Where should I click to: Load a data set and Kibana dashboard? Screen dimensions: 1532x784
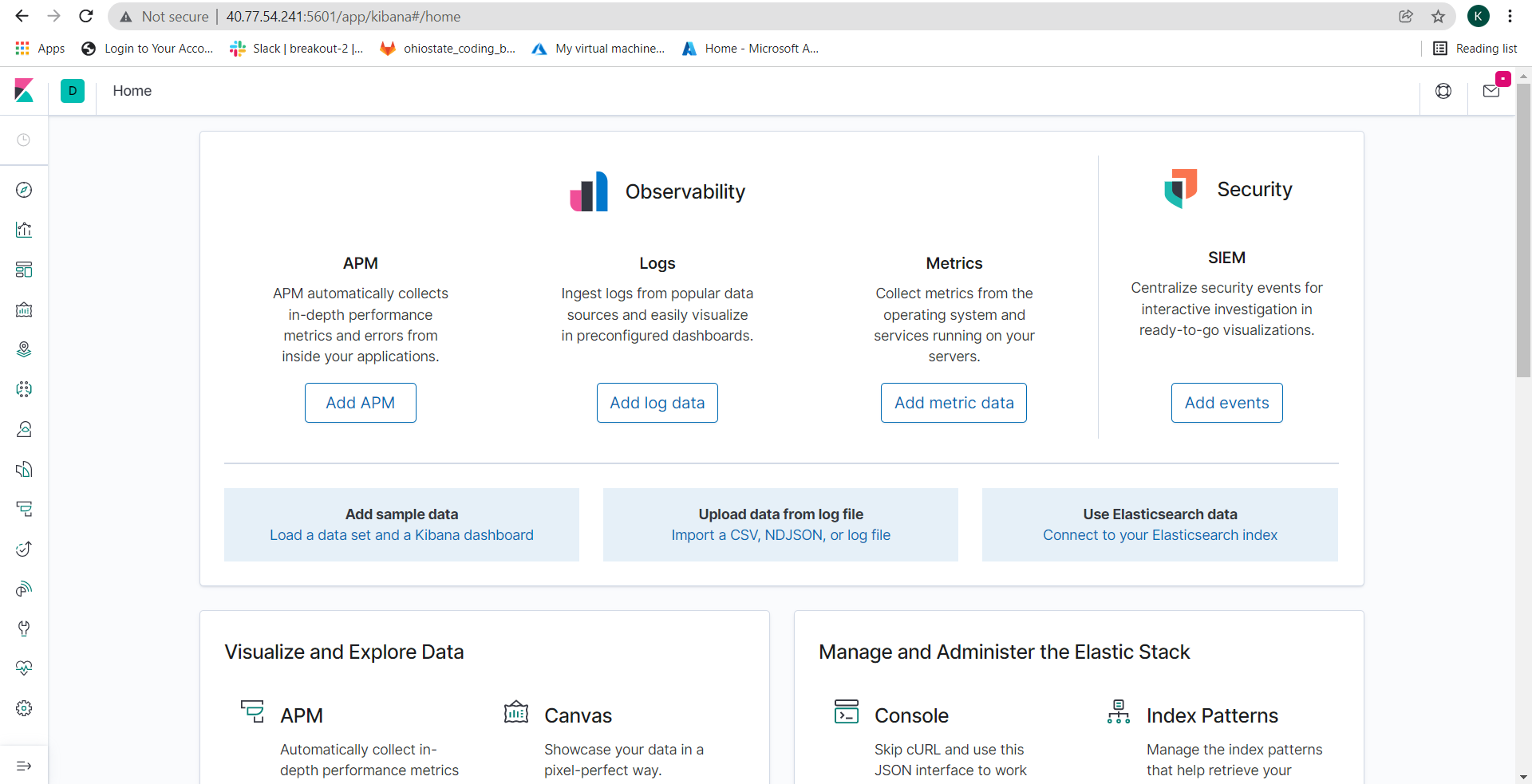tap(401, 535)
